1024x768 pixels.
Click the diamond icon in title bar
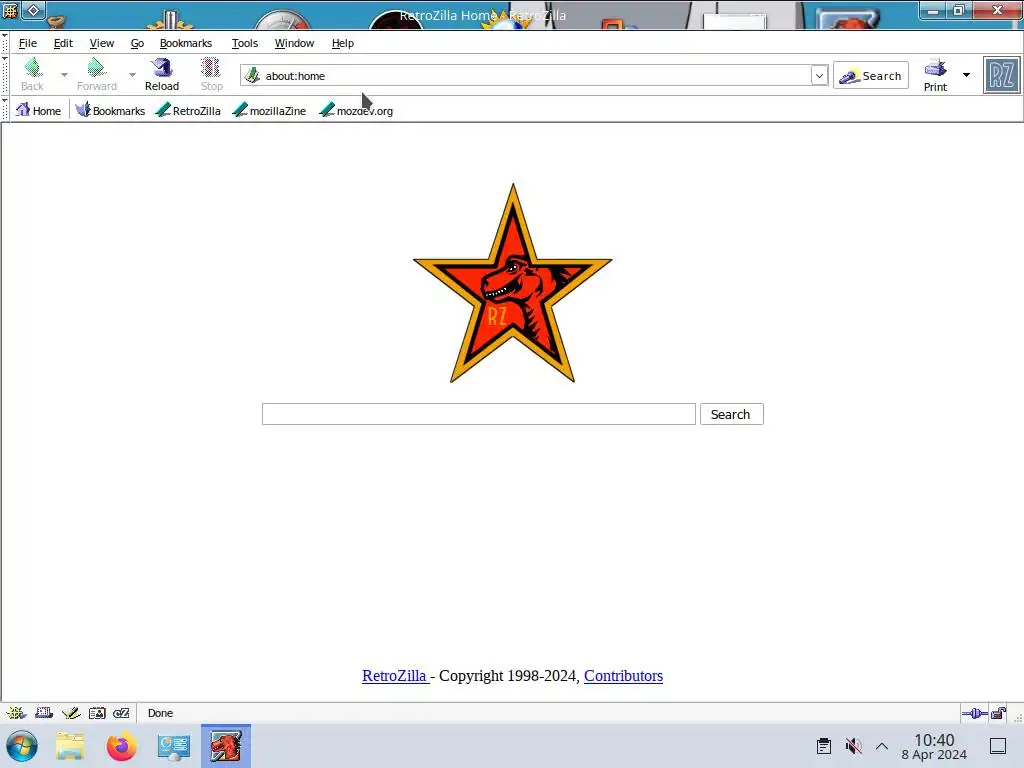coord(33,10)
